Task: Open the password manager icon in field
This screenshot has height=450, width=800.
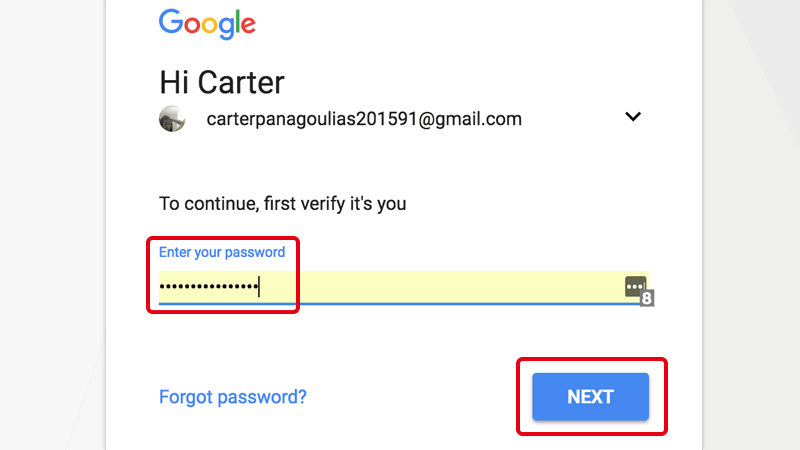Action: point(635,287)
